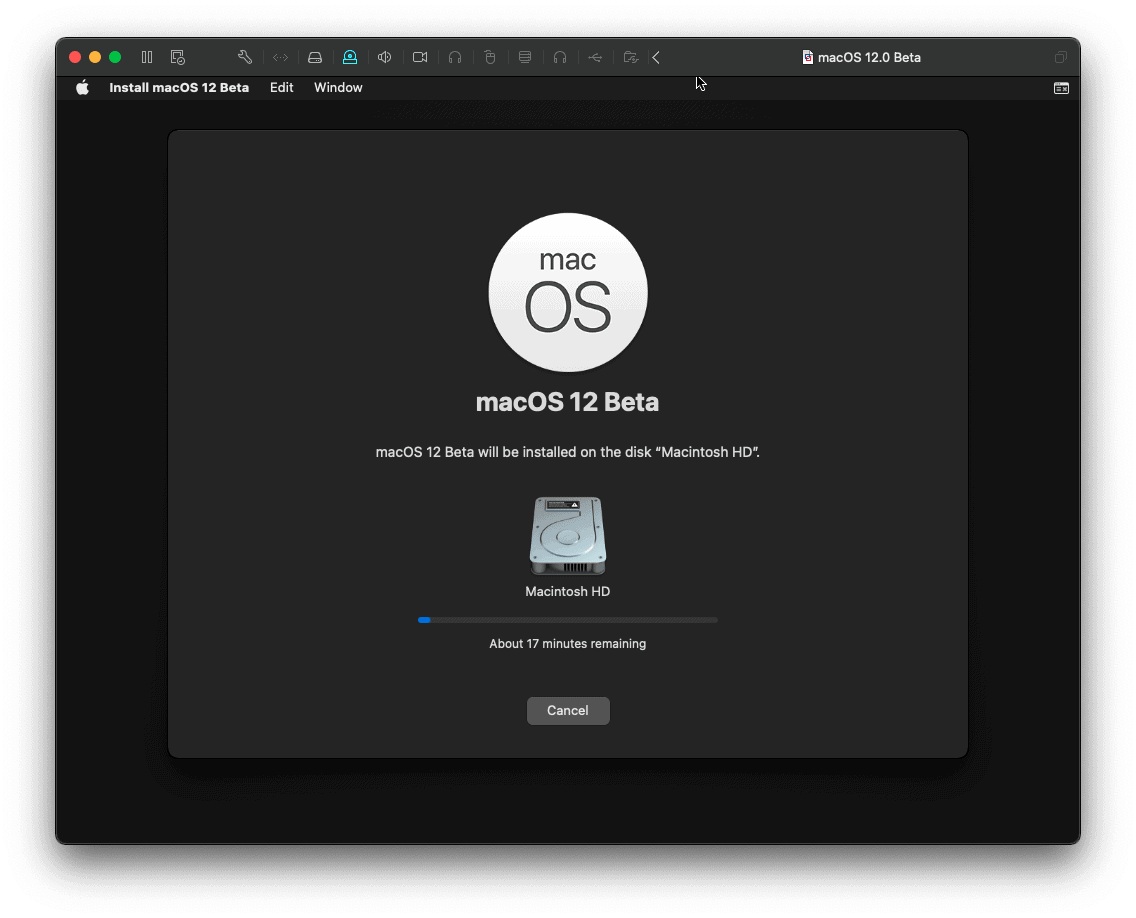The height and width of the screenshot is (918, 1136).
Task: Close the VM window with the red button
Action: 75,57
